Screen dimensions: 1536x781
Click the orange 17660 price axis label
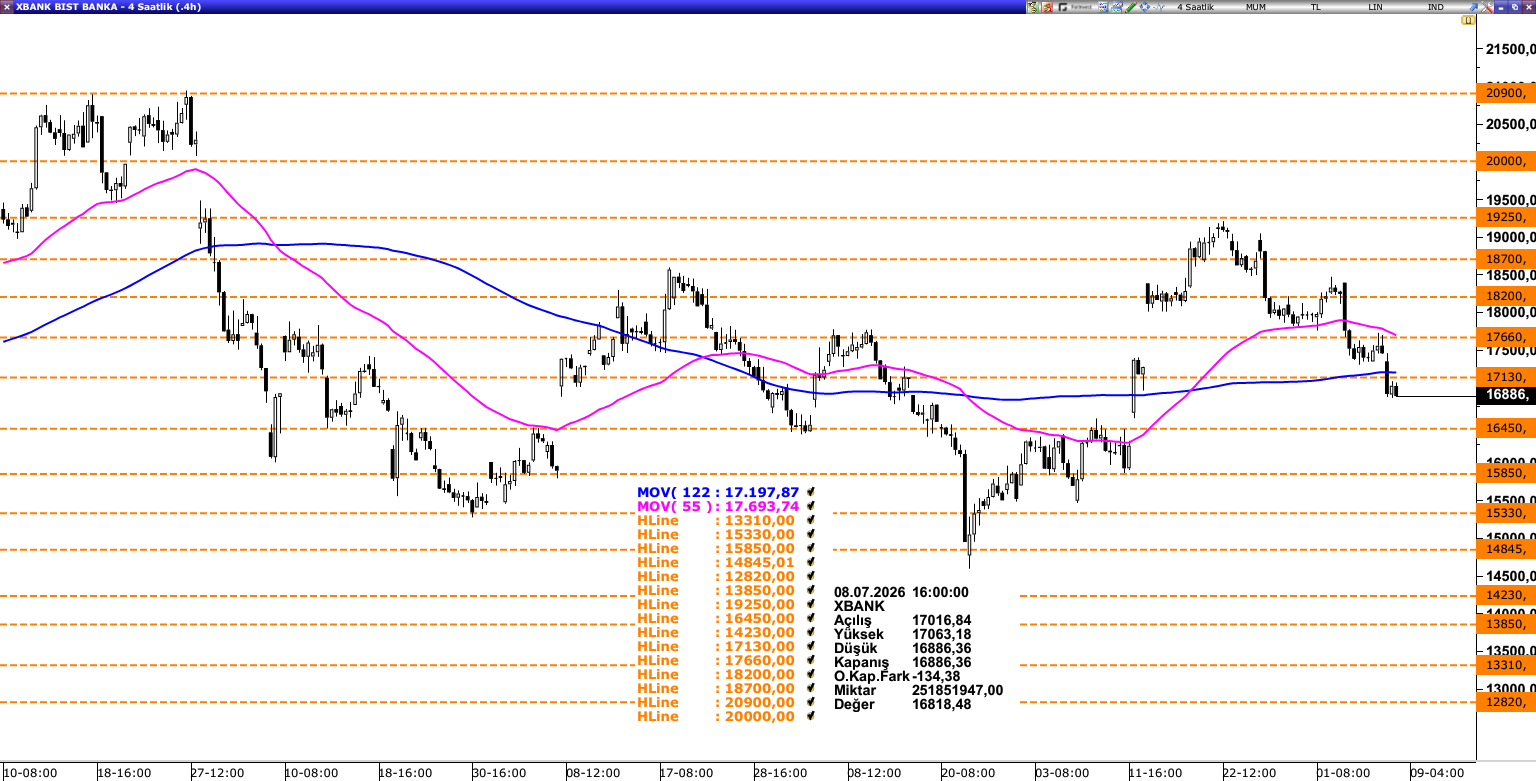click(x=1506, y=337)
